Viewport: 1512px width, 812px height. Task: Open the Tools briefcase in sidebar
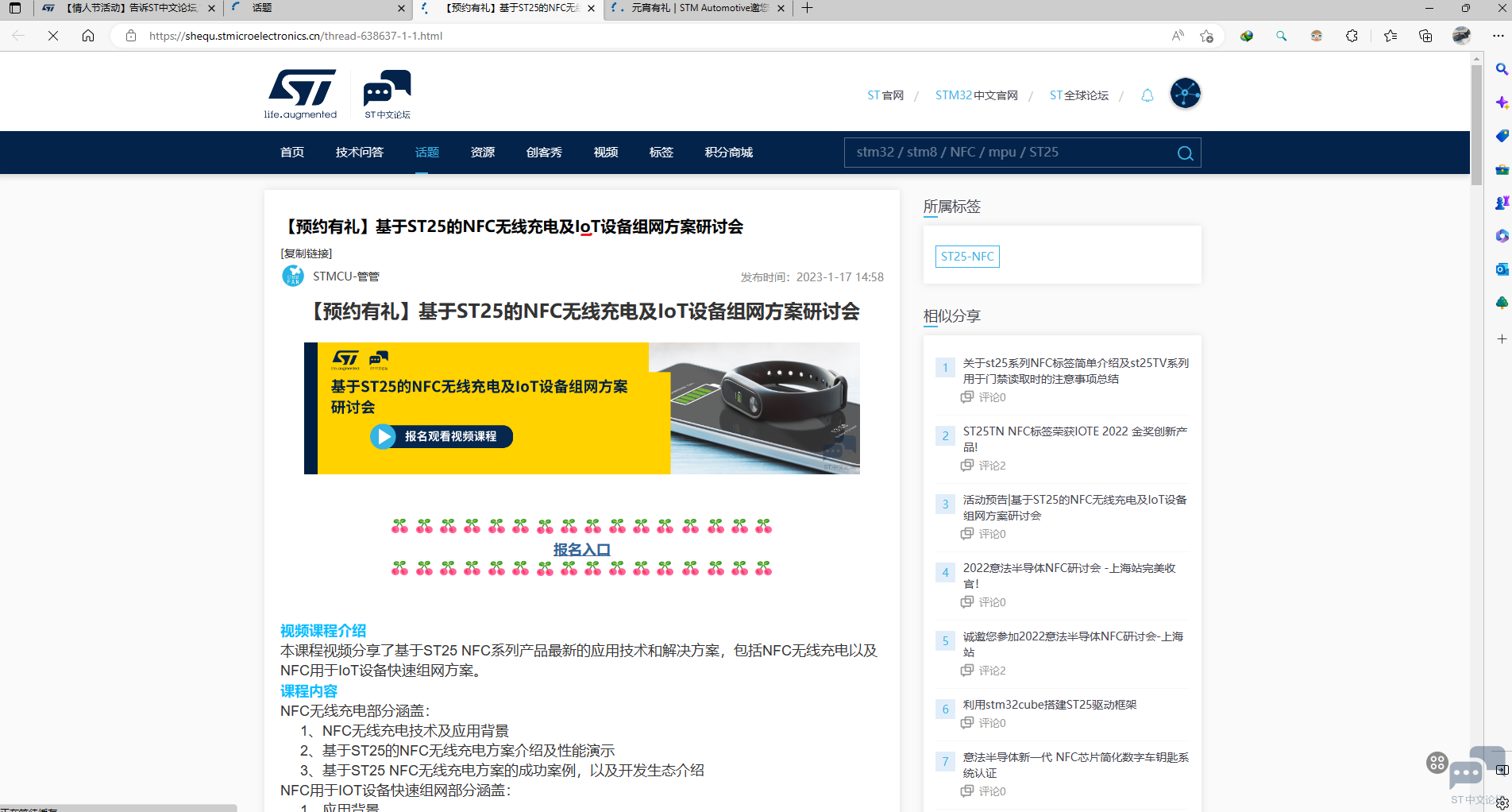pos(1502,169)
